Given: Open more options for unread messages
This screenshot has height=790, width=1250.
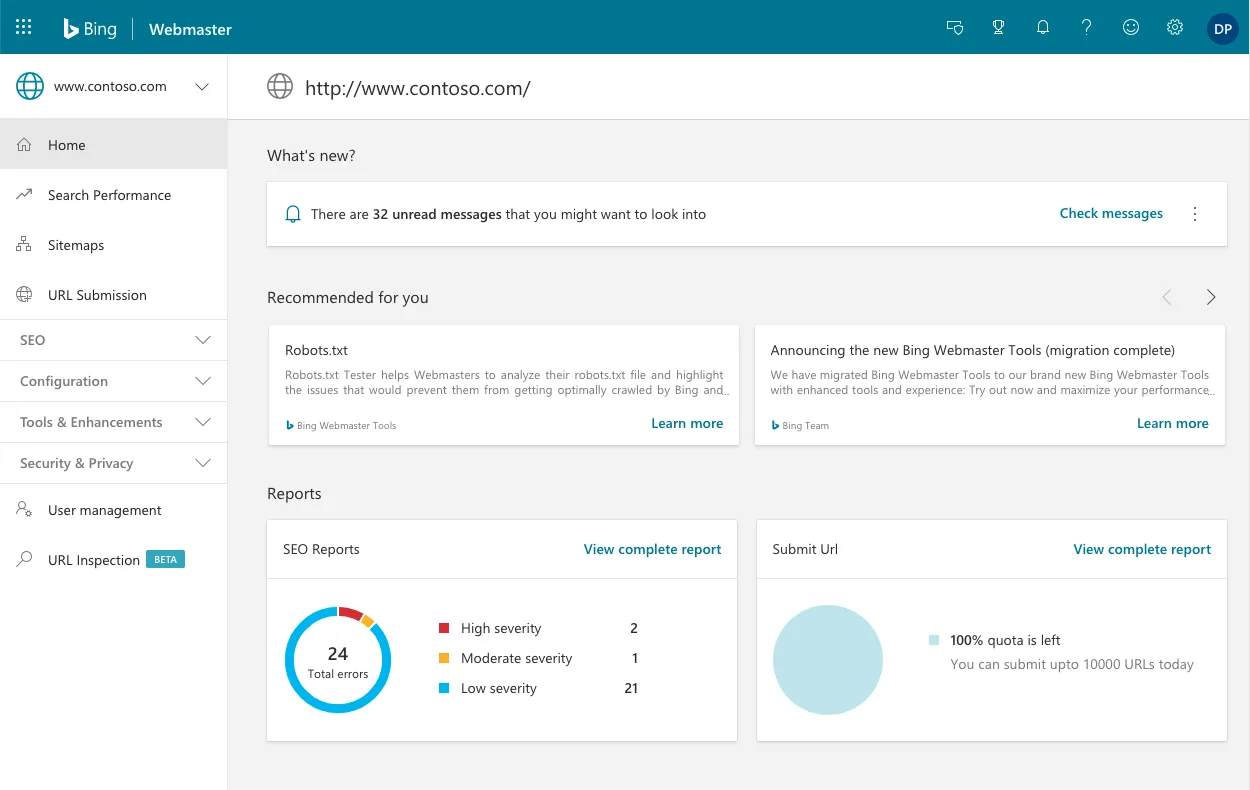Looking at the screenshot, I should click(1195, 214).
